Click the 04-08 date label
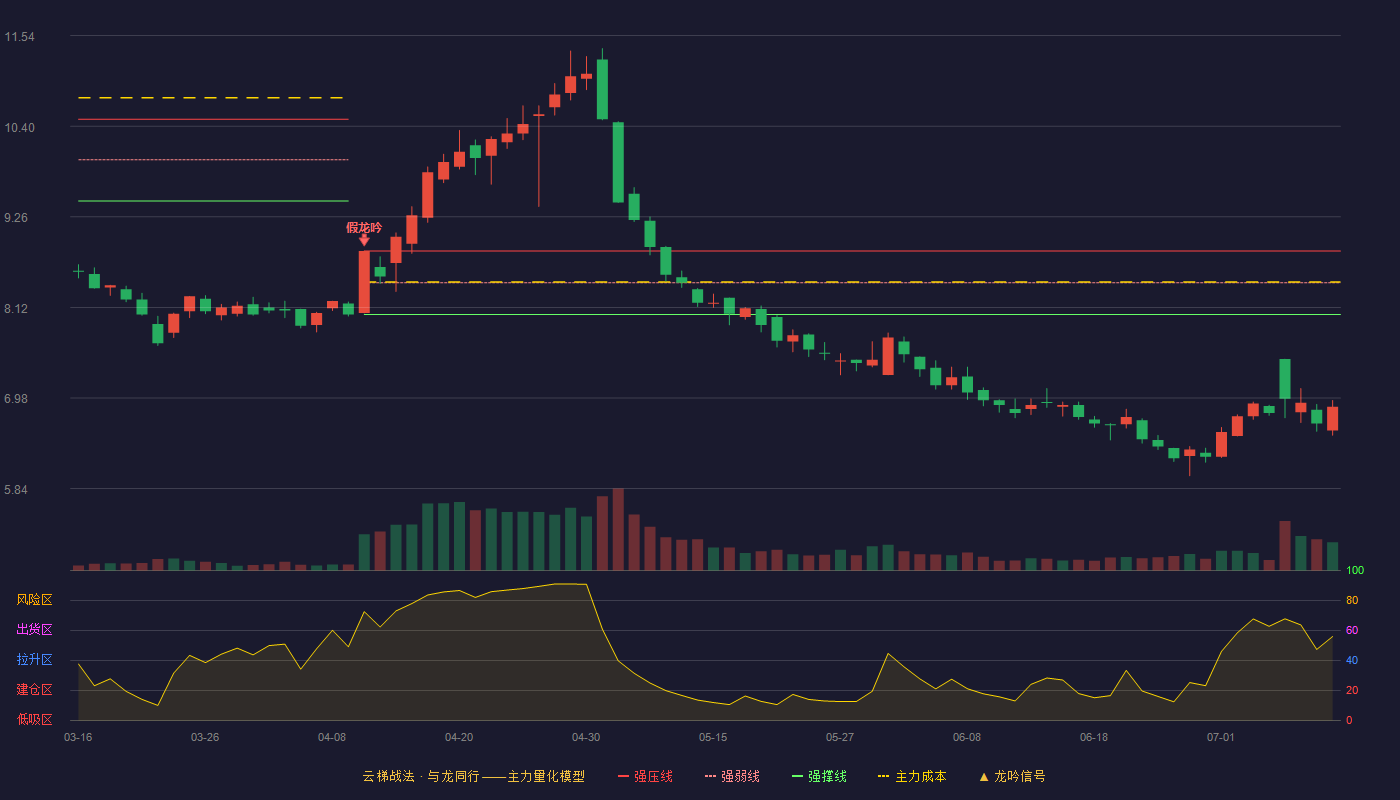Screen dimensions: 1400x800 (332, 737)
